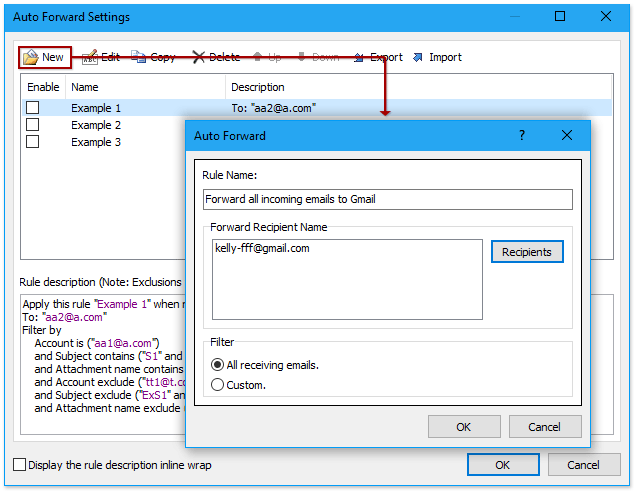Cancel the Auto Forward dialog

tap(544, 427)
